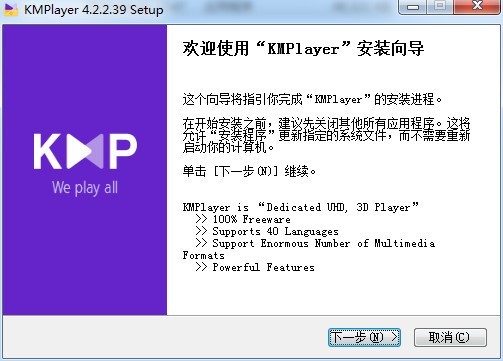Click the KMPlayer installer icon in title bar
The width and height of the screenshot is (503, 361).
(11, 10)
